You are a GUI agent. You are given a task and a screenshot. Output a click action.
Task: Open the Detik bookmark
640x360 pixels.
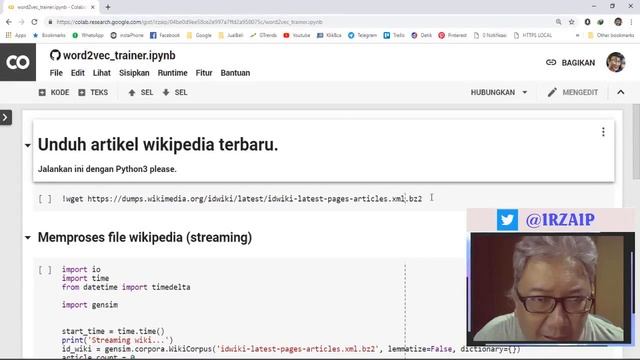422,36
